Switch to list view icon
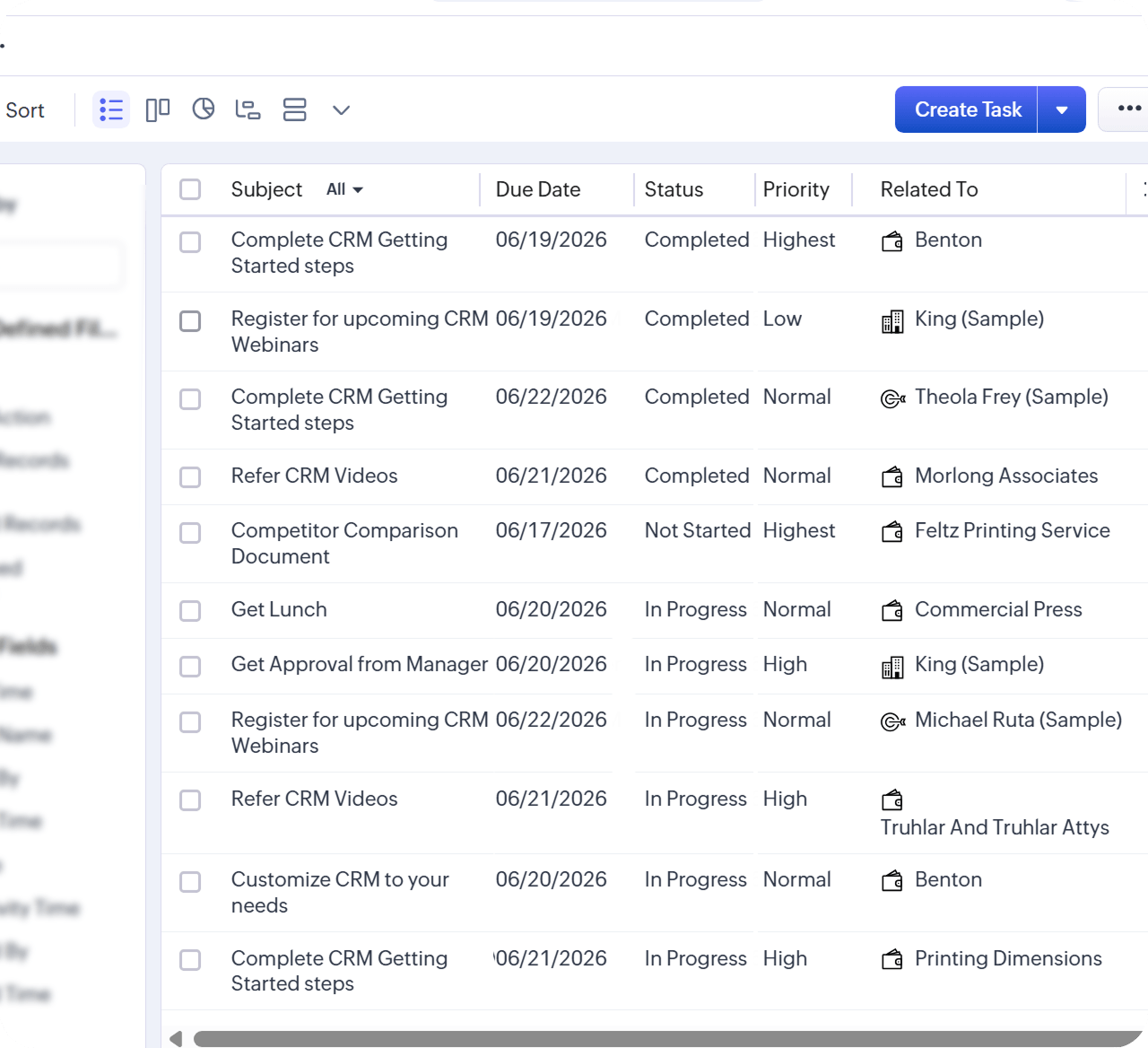 111,109
